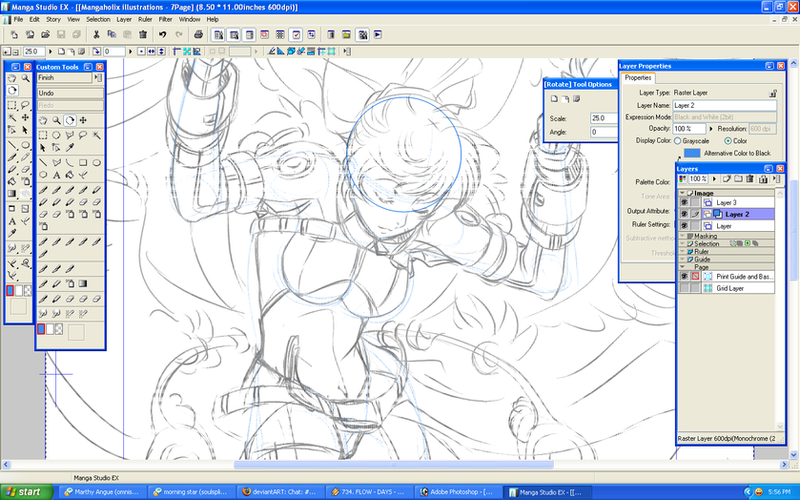Expand the Guide group in Layers

tap(682, 259)
